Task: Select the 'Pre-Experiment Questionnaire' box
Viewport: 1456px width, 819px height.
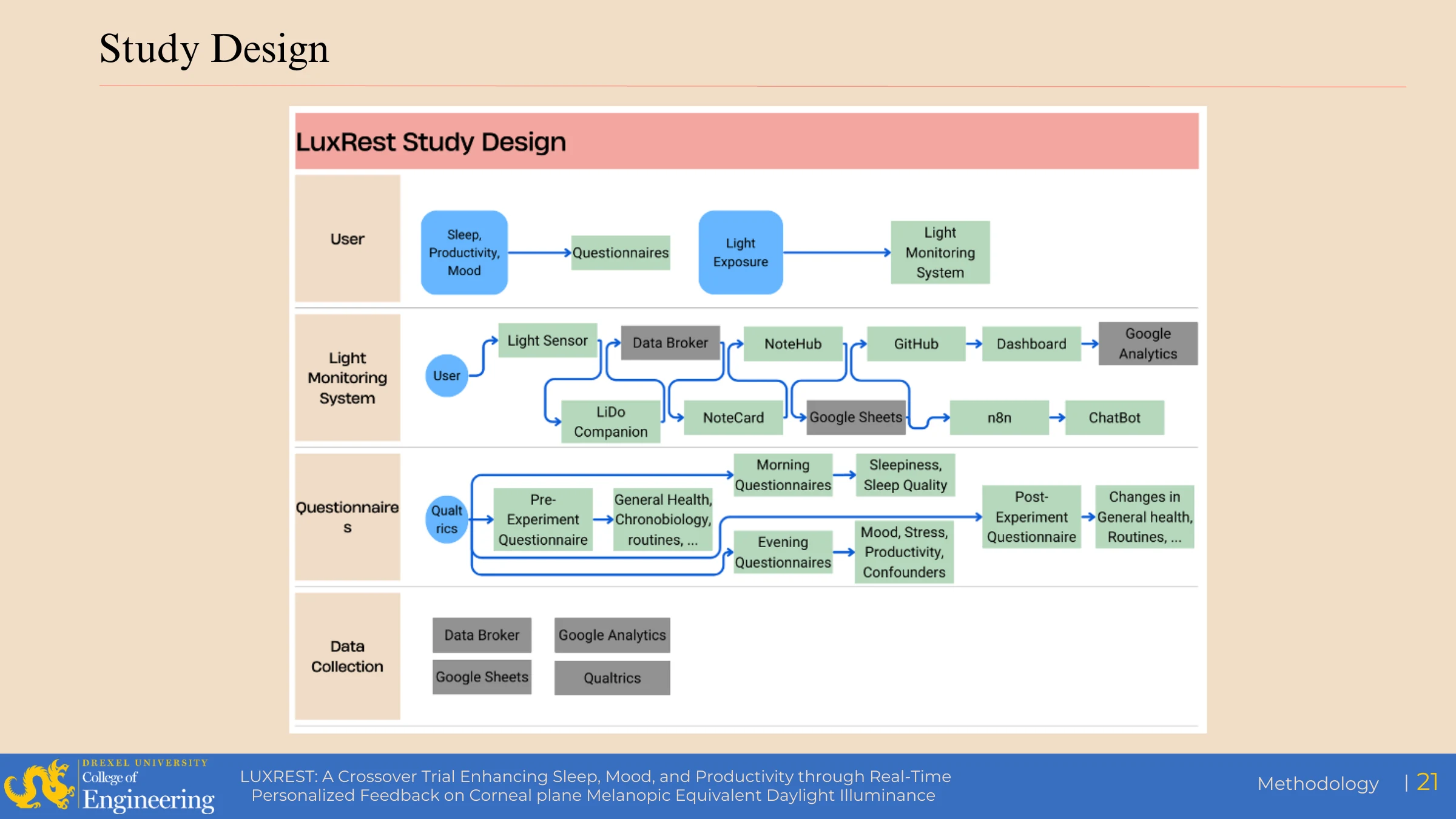Action: pyautogui.click(x=543, y=519)
